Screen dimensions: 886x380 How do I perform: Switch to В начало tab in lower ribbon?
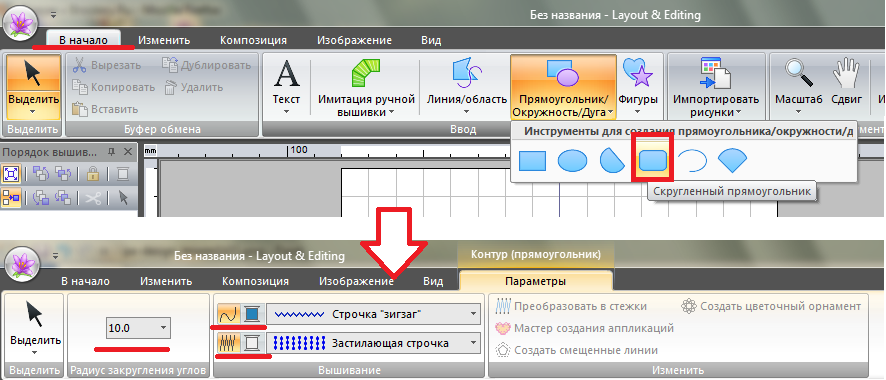(85, 281)
